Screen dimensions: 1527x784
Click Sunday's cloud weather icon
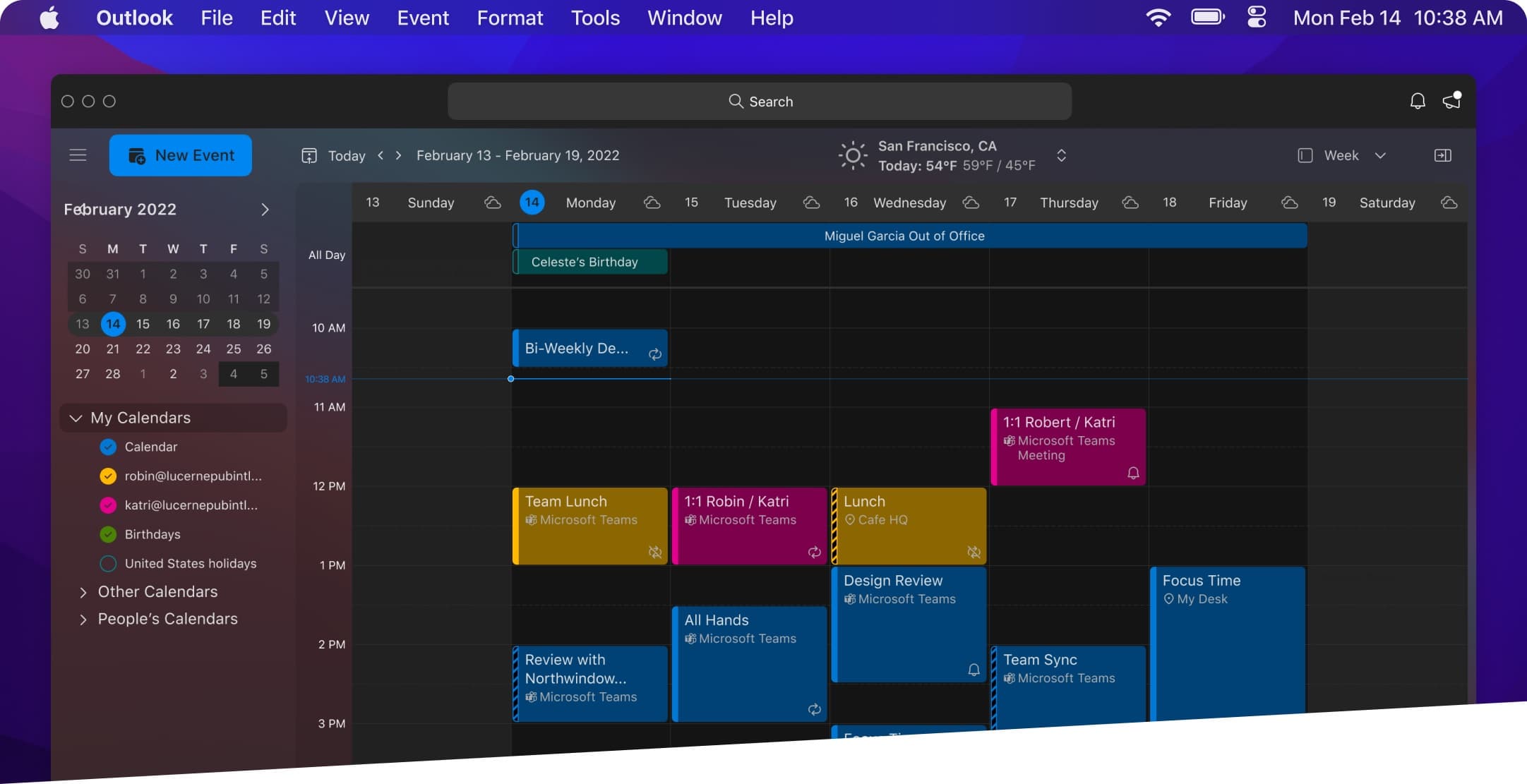493,203
